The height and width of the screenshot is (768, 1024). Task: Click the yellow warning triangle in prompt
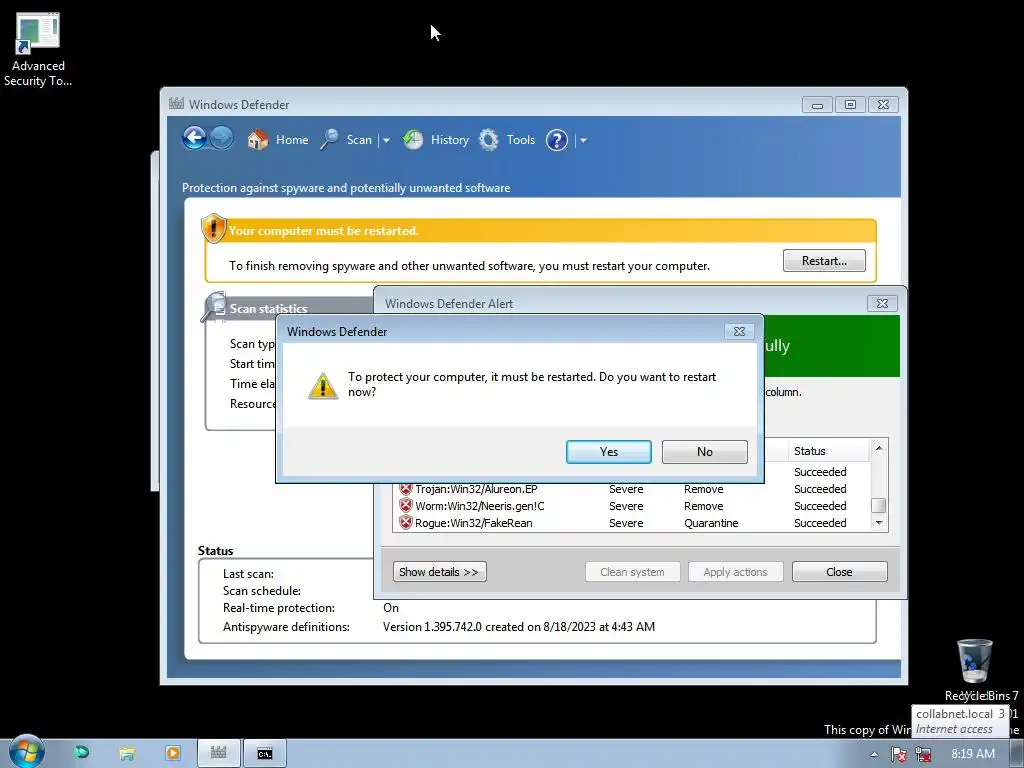coord(323,385)
